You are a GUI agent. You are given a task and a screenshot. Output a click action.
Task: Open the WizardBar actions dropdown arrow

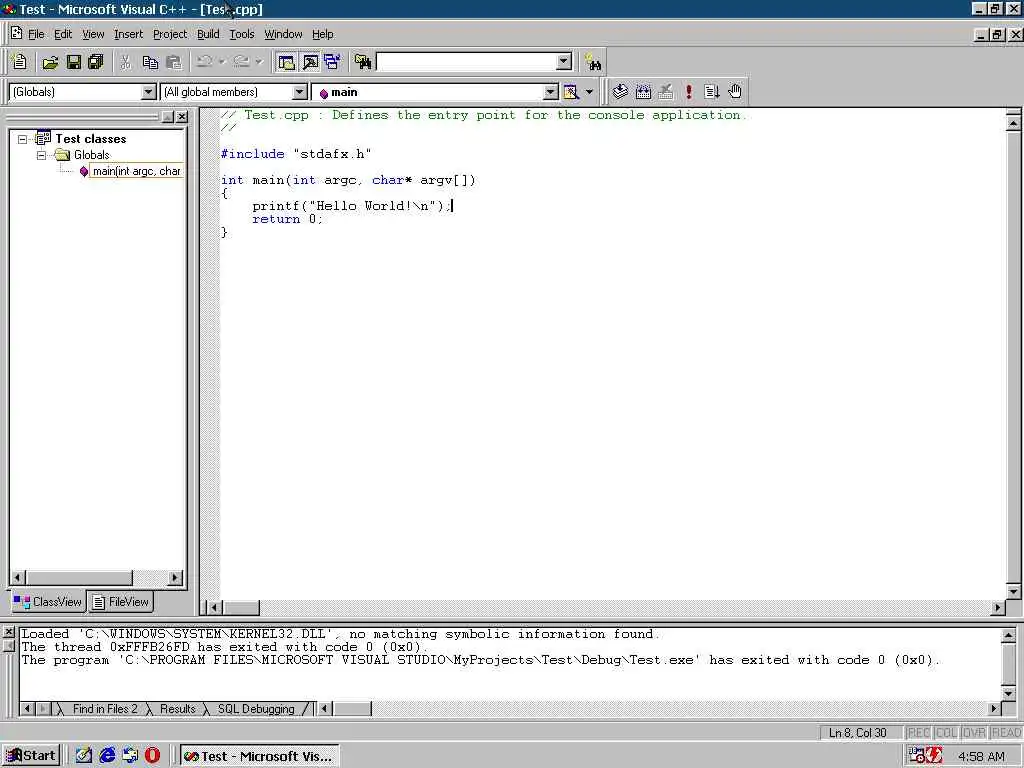(x=589, y=92)
